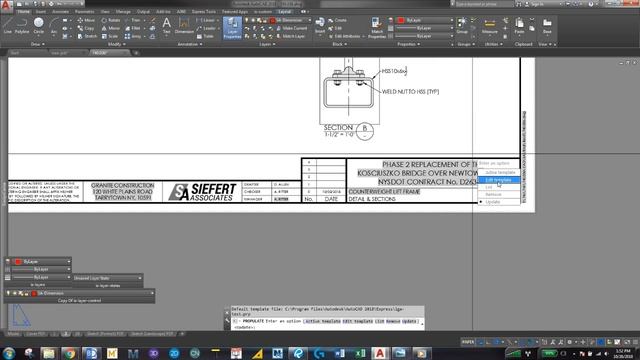Open Excel from the taskbar

[359, 353]
